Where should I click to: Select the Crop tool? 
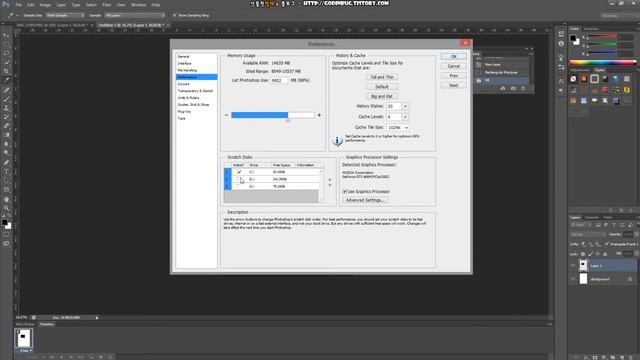point(6,71)
